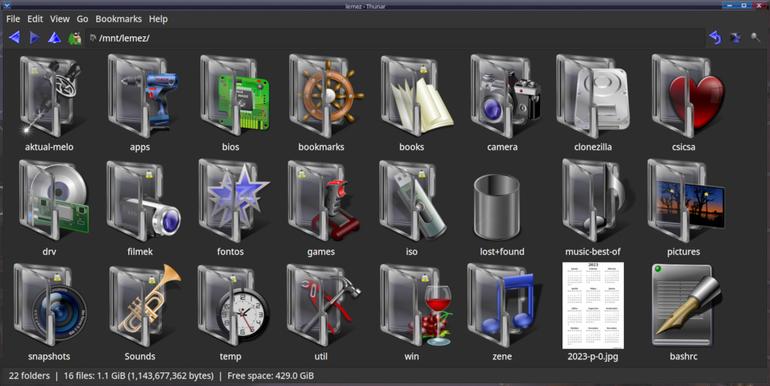Open the File menu
The height and width of the screenshot is (386, 770).
(13, 19)
